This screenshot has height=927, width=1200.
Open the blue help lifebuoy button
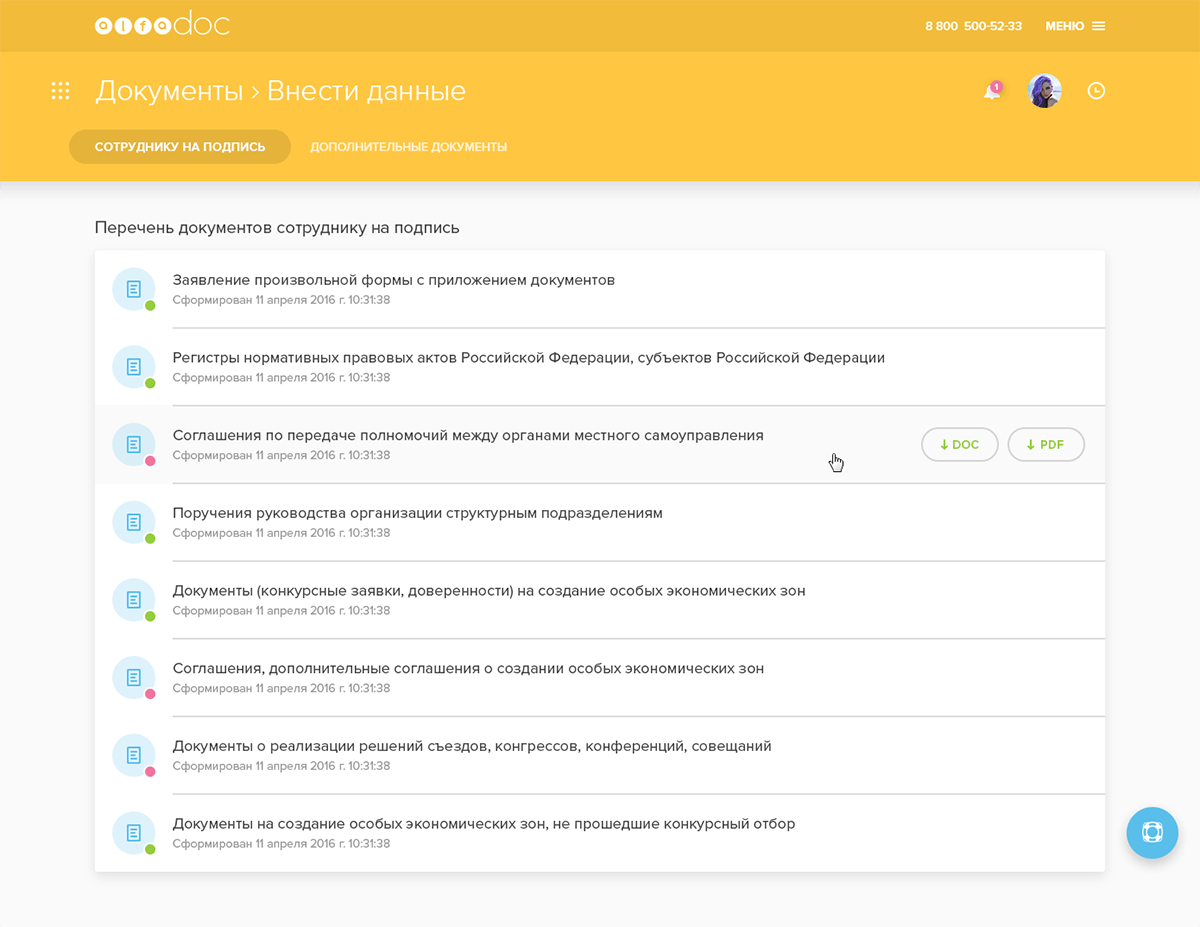[x=1152, y=832]
